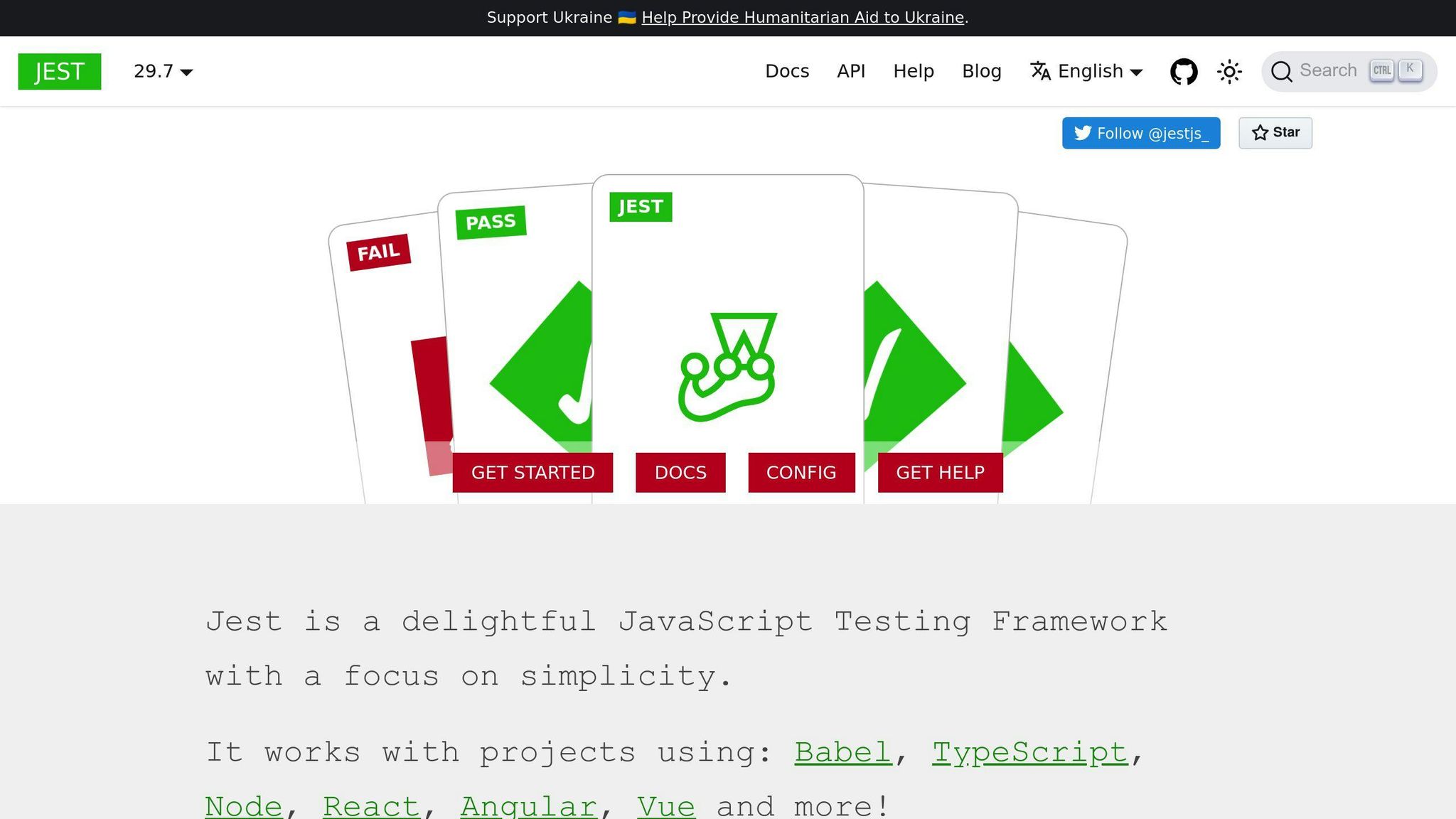Screen dimensions: 1456x819
Task: Follow @jestjs_ on Twitter
Action: pyautogui.click(x=1141, y=133)
